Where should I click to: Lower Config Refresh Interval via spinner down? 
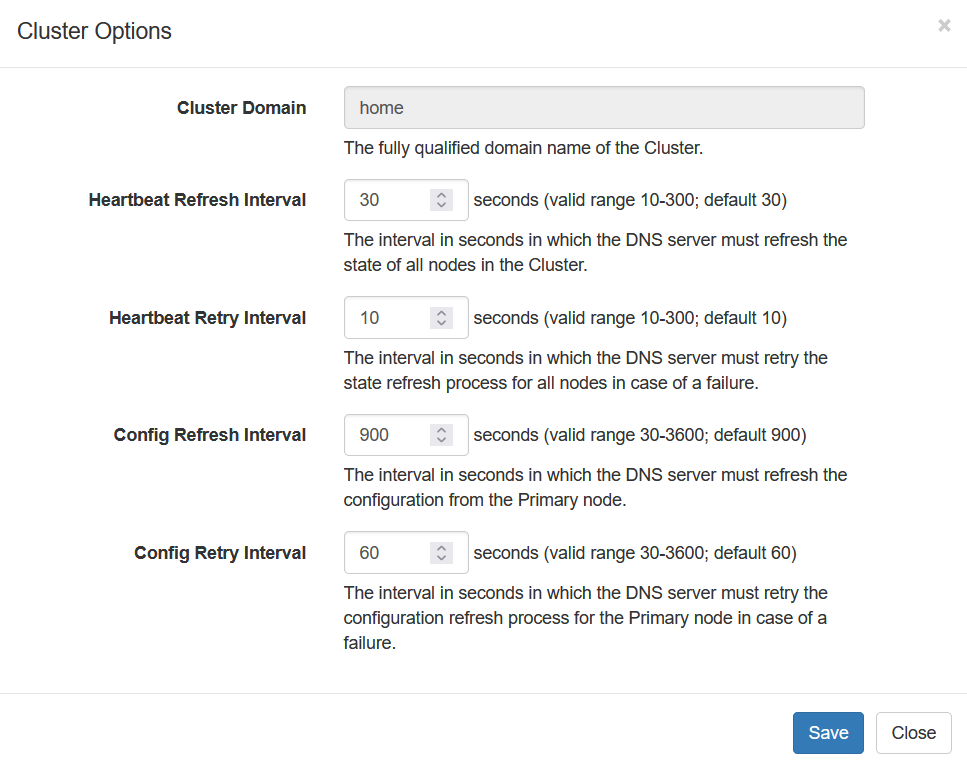coord(441,441)
